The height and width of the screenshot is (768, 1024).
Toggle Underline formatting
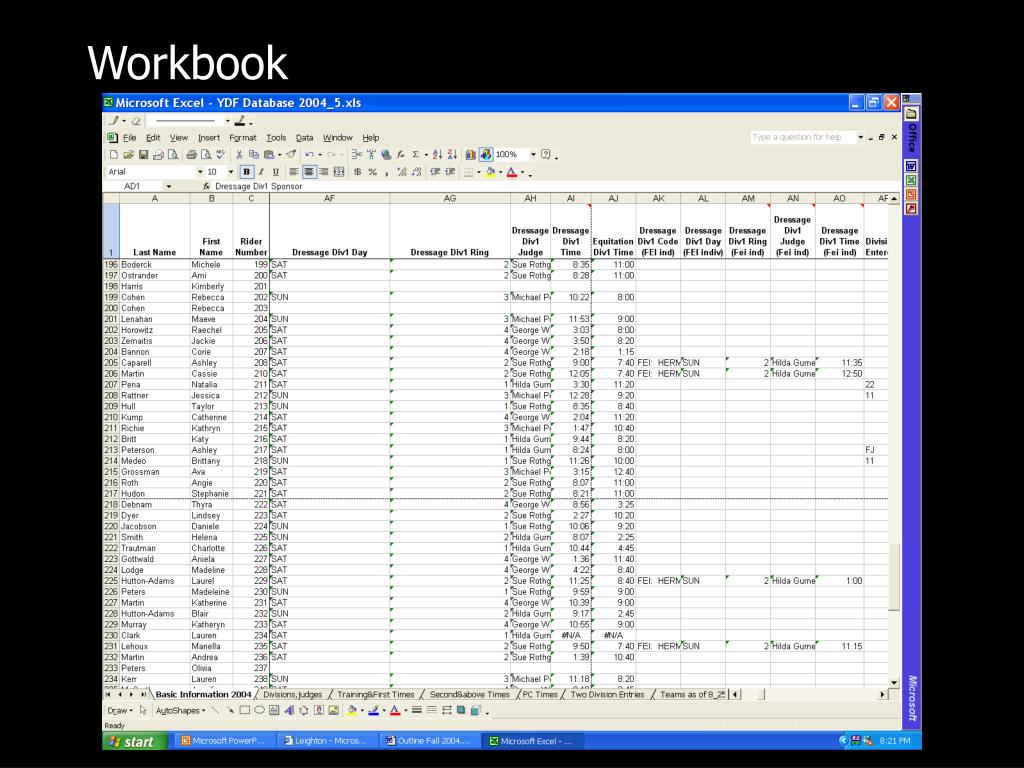[276, 172]
